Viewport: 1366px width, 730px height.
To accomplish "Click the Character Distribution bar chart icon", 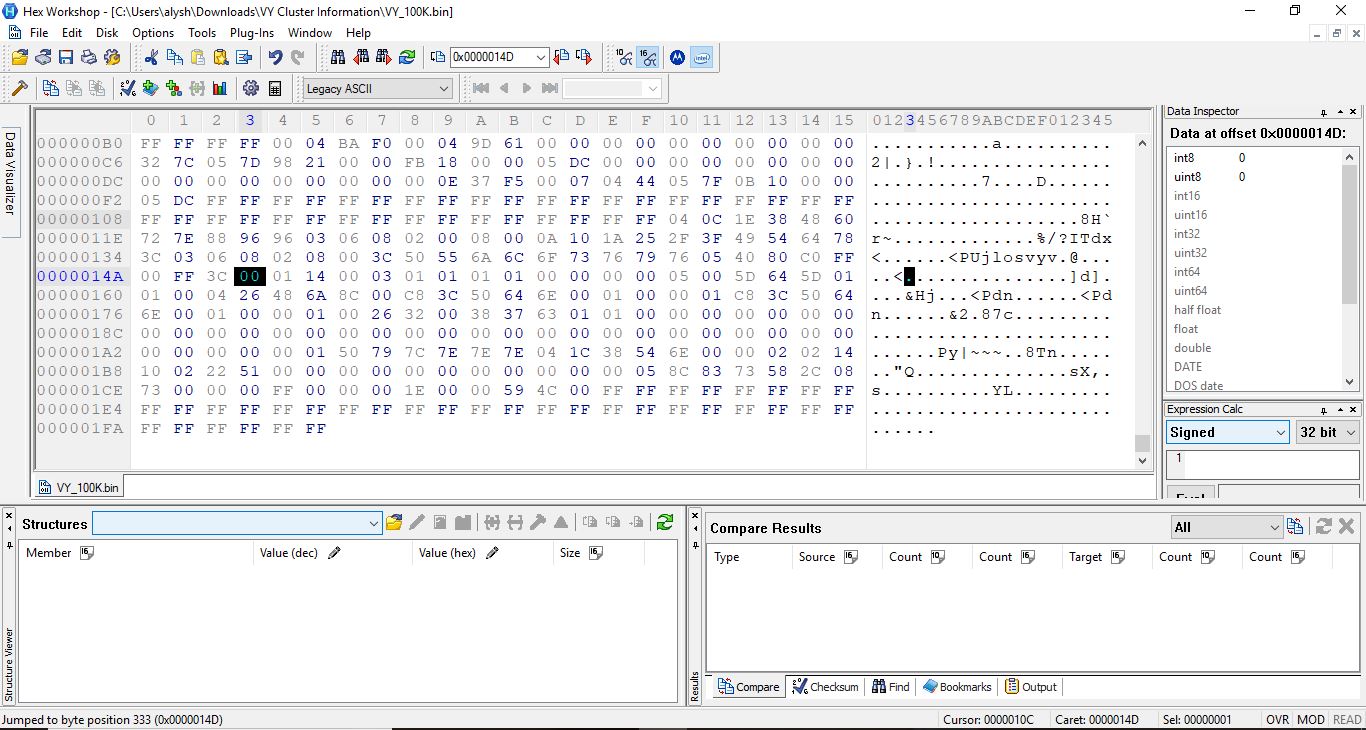I will 220,88.
